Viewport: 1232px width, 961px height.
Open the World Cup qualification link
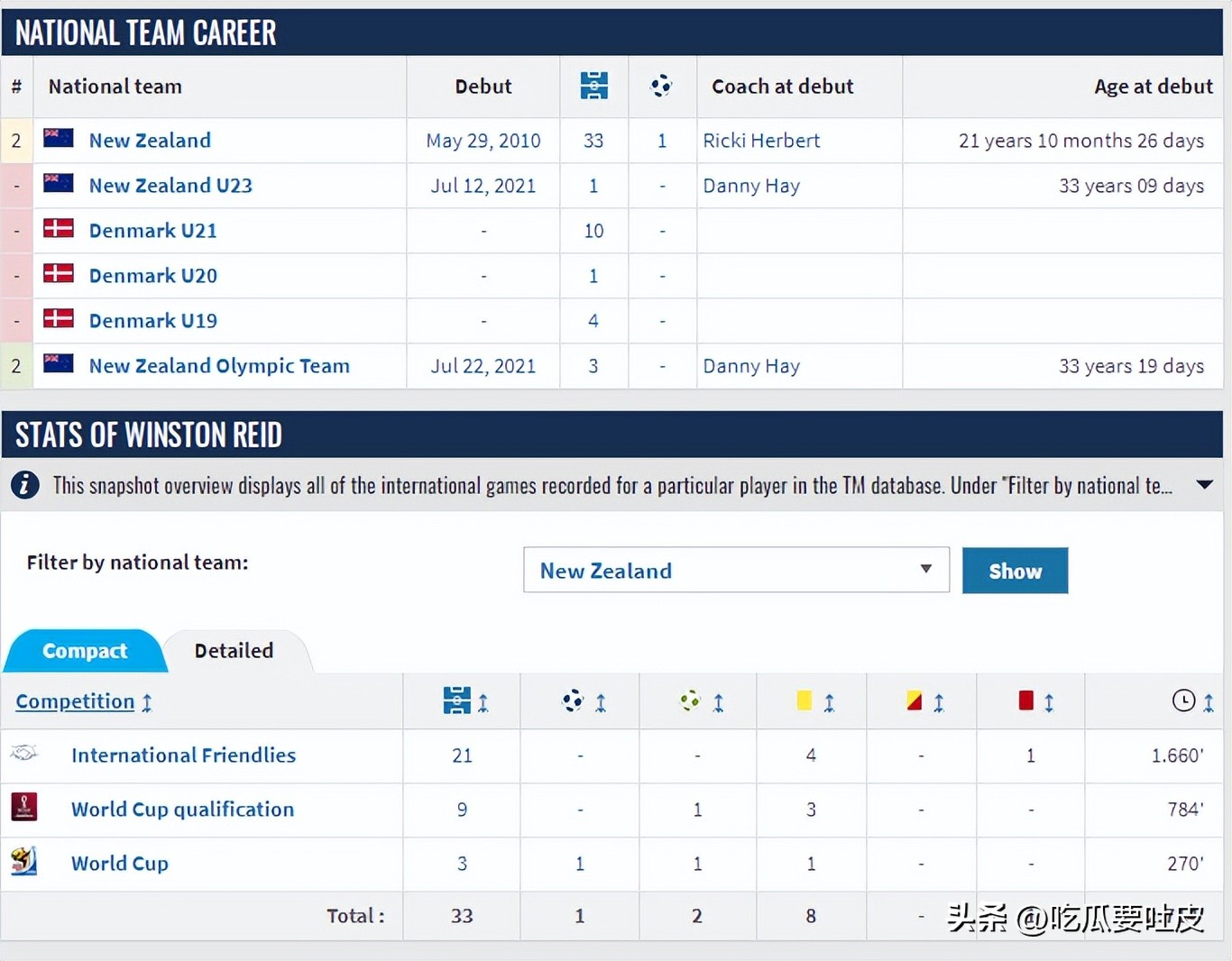[182, 810]
